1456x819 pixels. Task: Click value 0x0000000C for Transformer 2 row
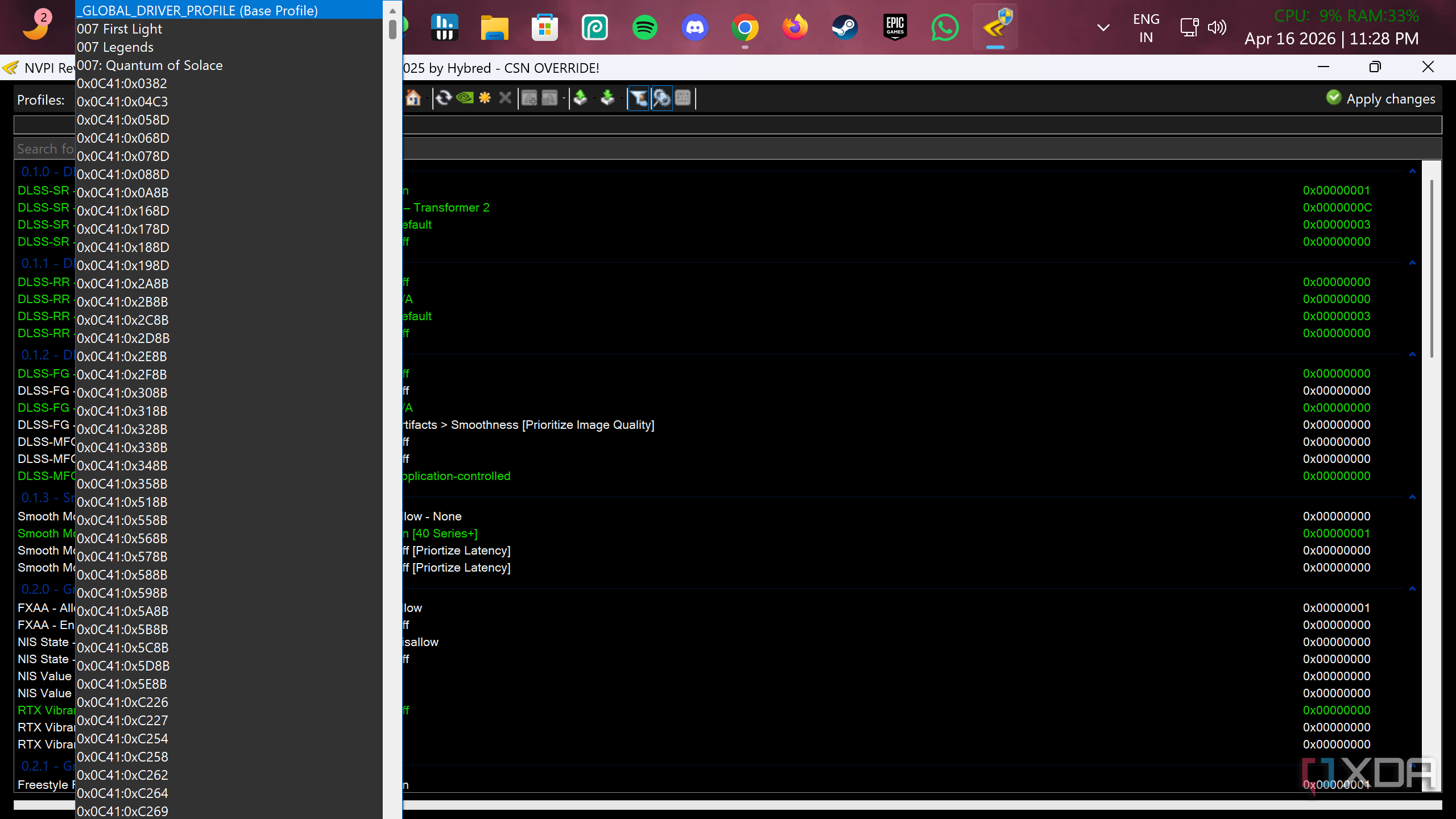[1337, 208]
